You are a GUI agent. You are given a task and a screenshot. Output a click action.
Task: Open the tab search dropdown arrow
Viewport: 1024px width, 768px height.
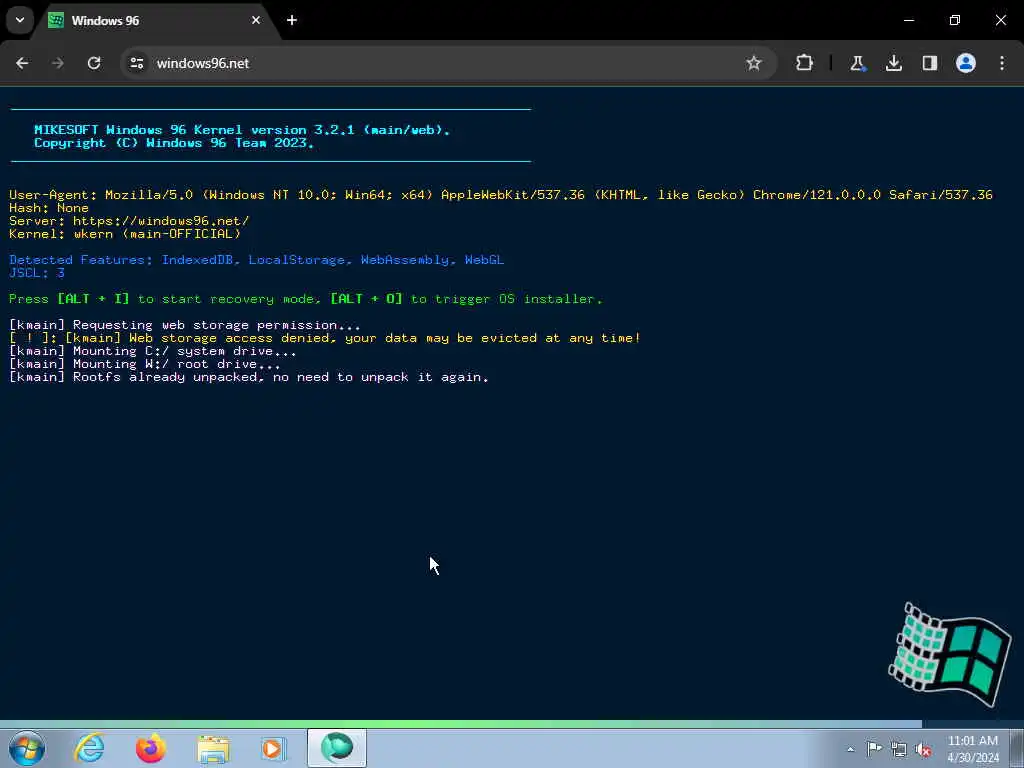[x=20, y=20]
